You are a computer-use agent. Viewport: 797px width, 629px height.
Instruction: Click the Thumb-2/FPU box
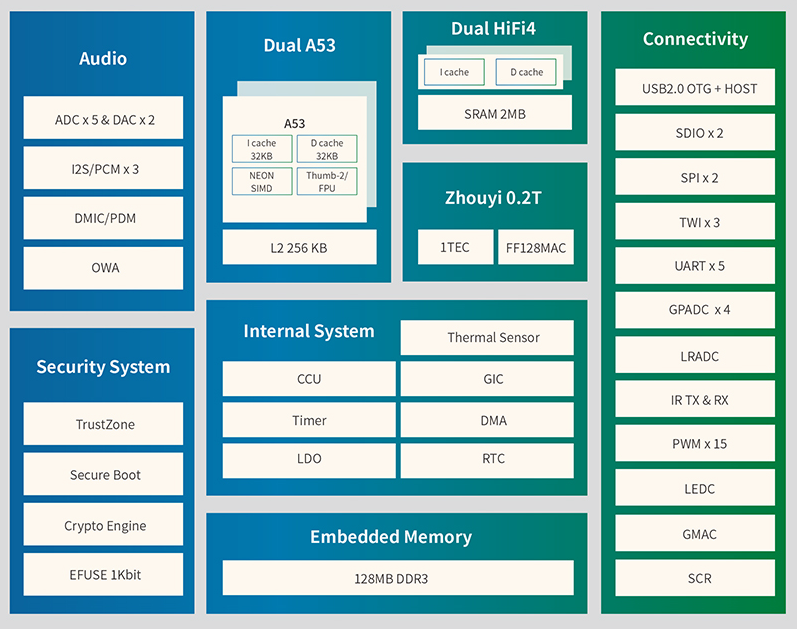point(327,181)
